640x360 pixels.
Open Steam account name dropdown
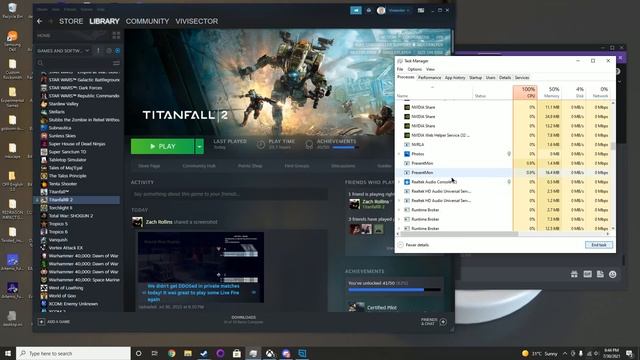click(x=399, y=10)
